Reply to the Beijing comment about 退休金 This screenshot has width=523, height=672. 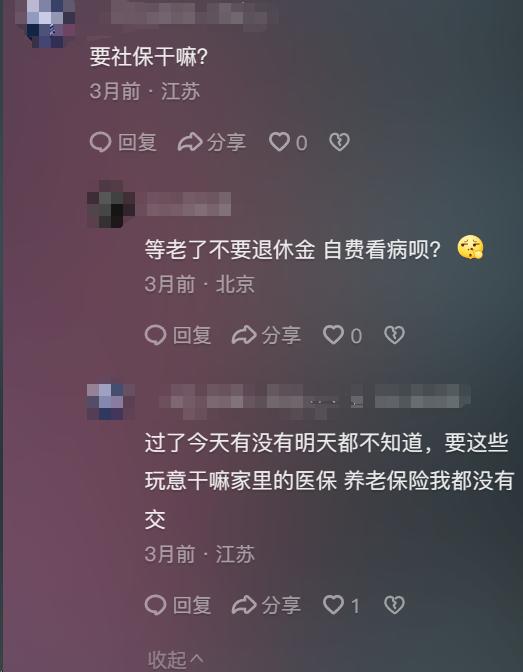(178, 335)
